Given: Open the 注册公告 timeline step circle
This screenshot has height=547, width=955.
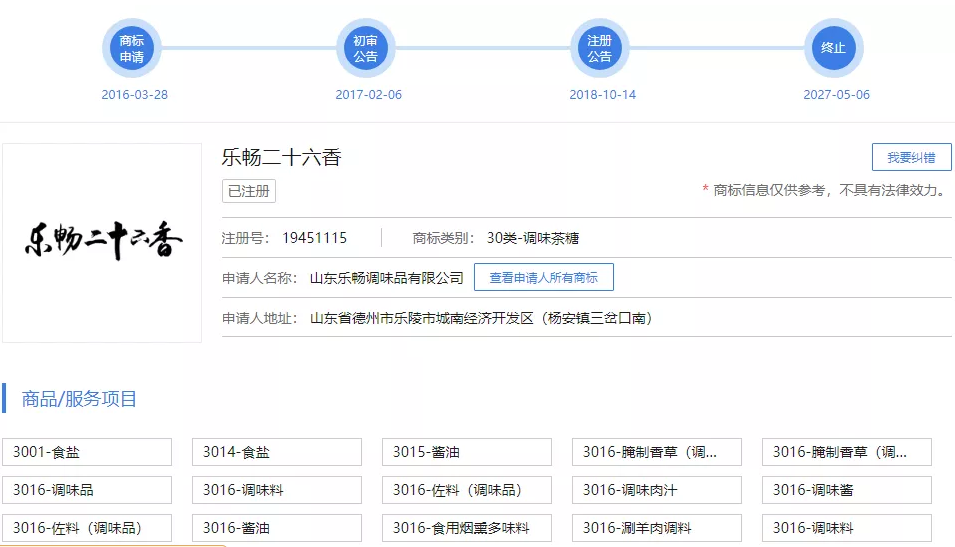Looking at the screenshot, I should [x=599, y=48].
